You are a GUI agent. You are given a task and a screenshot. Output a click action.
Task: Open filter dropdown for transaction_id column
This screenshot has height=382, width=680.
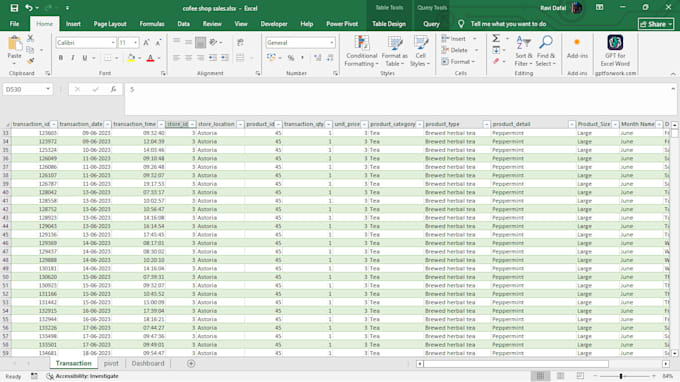coord(54,124)
